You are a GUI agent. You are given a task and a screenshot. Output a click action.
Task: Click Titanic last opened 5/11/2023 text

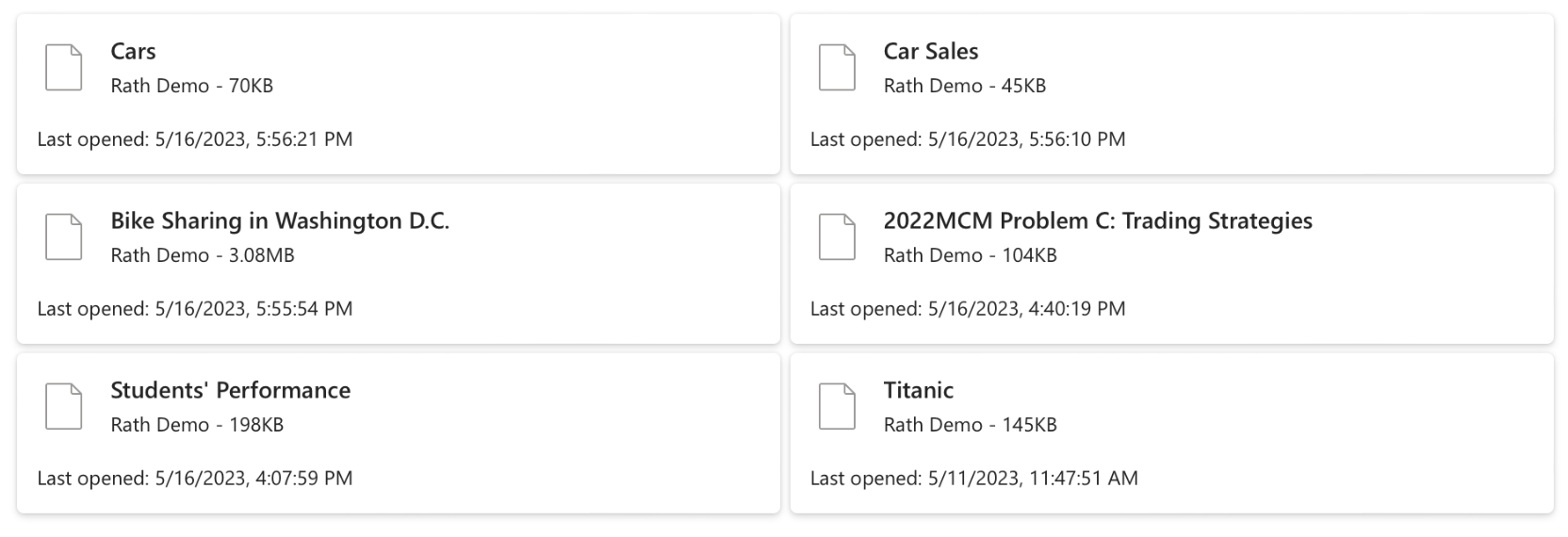(973, 479)
